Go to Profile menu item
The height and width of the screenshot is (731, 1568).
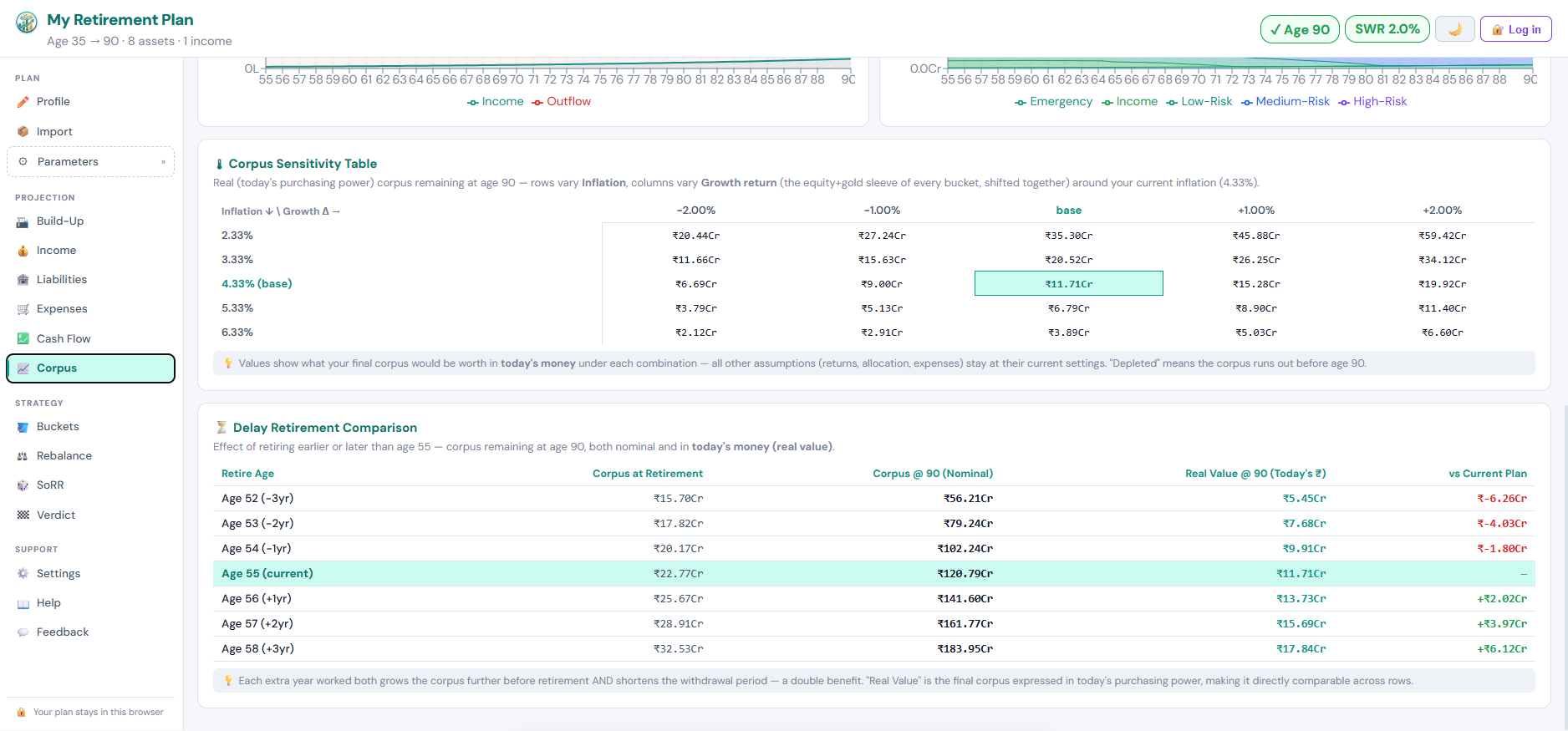click(90, 102)
